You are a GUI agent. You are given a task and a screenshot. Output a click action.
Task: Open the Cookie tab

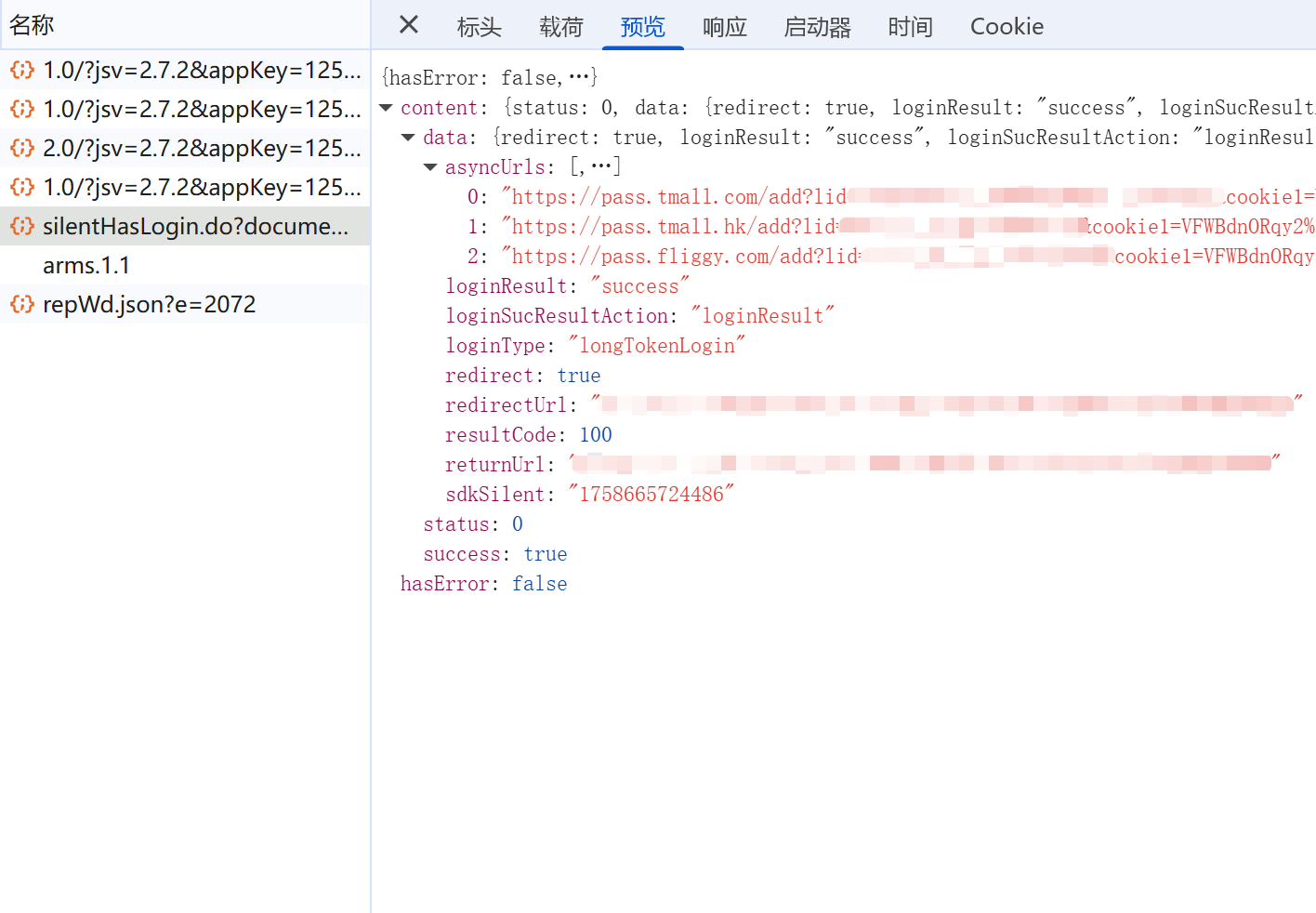[1006, 27]
